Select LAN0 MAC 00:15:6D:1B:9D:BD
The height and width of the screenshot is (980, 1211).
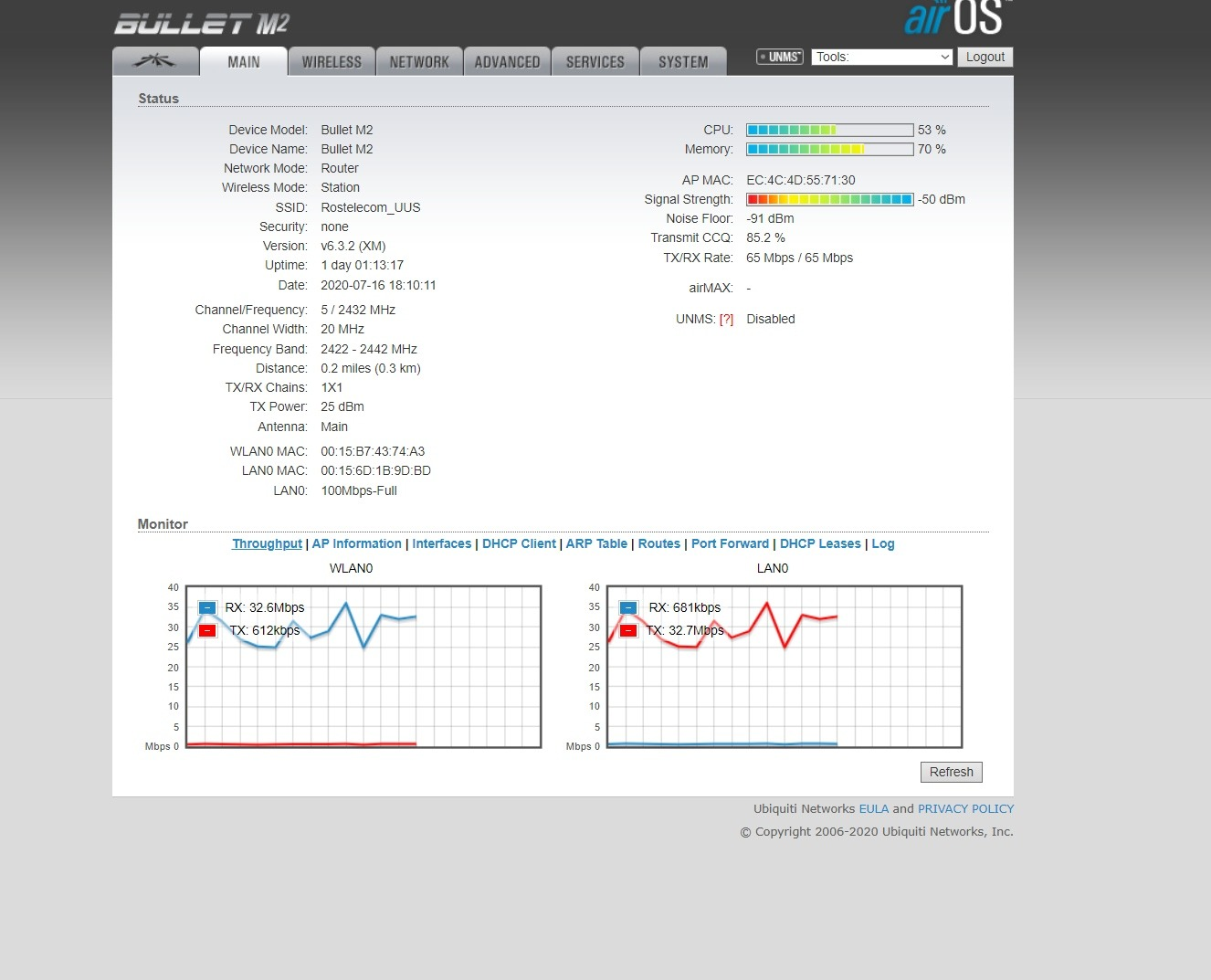[375, 470]
